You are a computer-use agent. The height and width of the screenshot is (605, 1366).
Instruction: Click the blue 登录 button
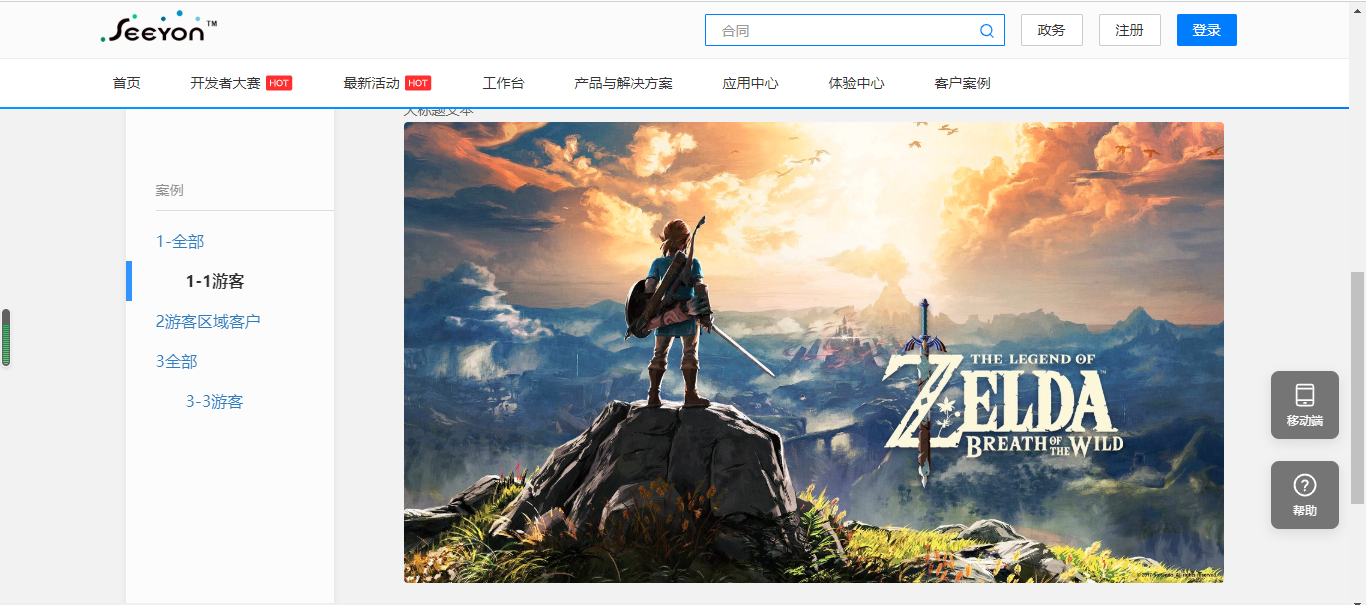pyautogui.click(x=1207, y=30)
